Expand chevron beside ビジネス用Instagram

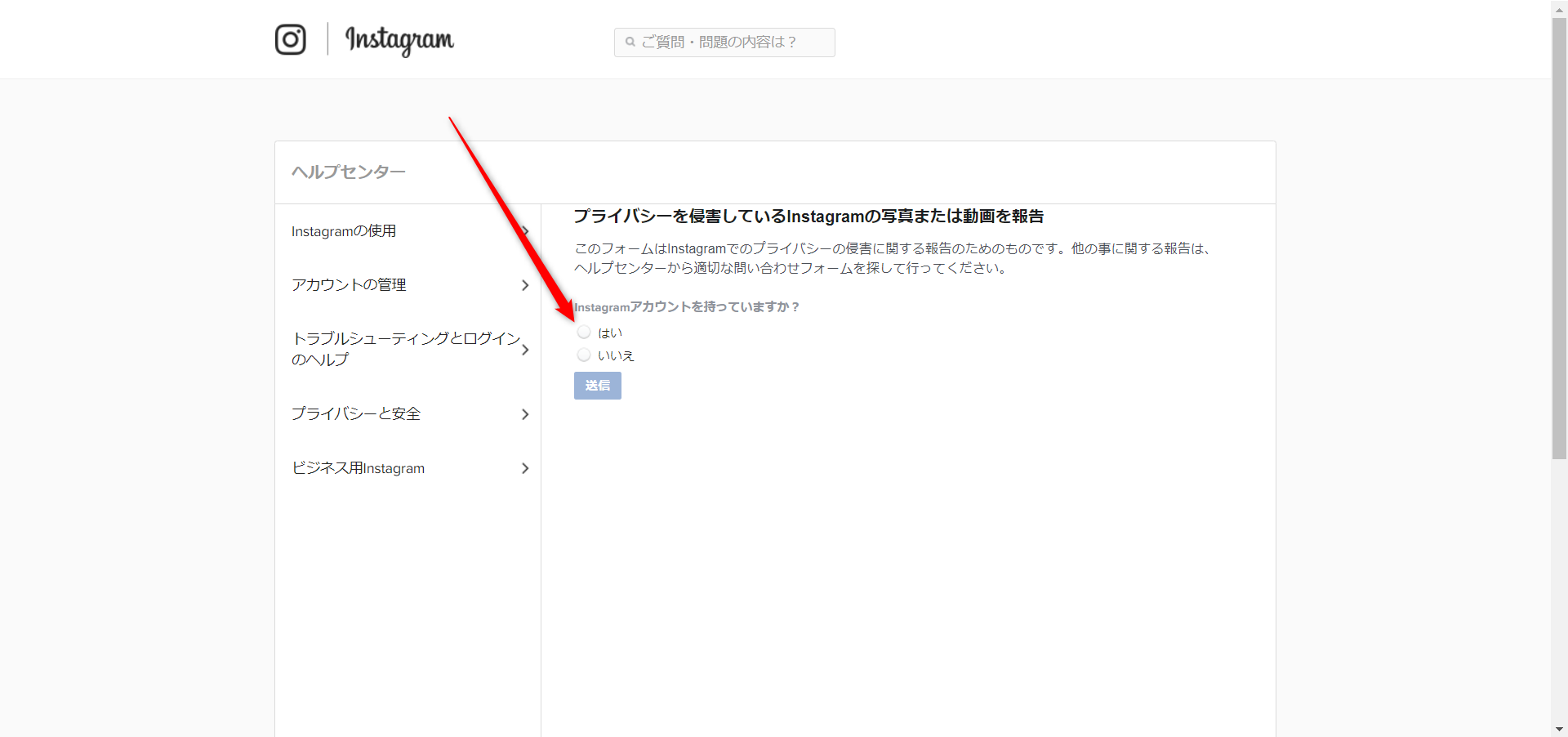point(525,468)
